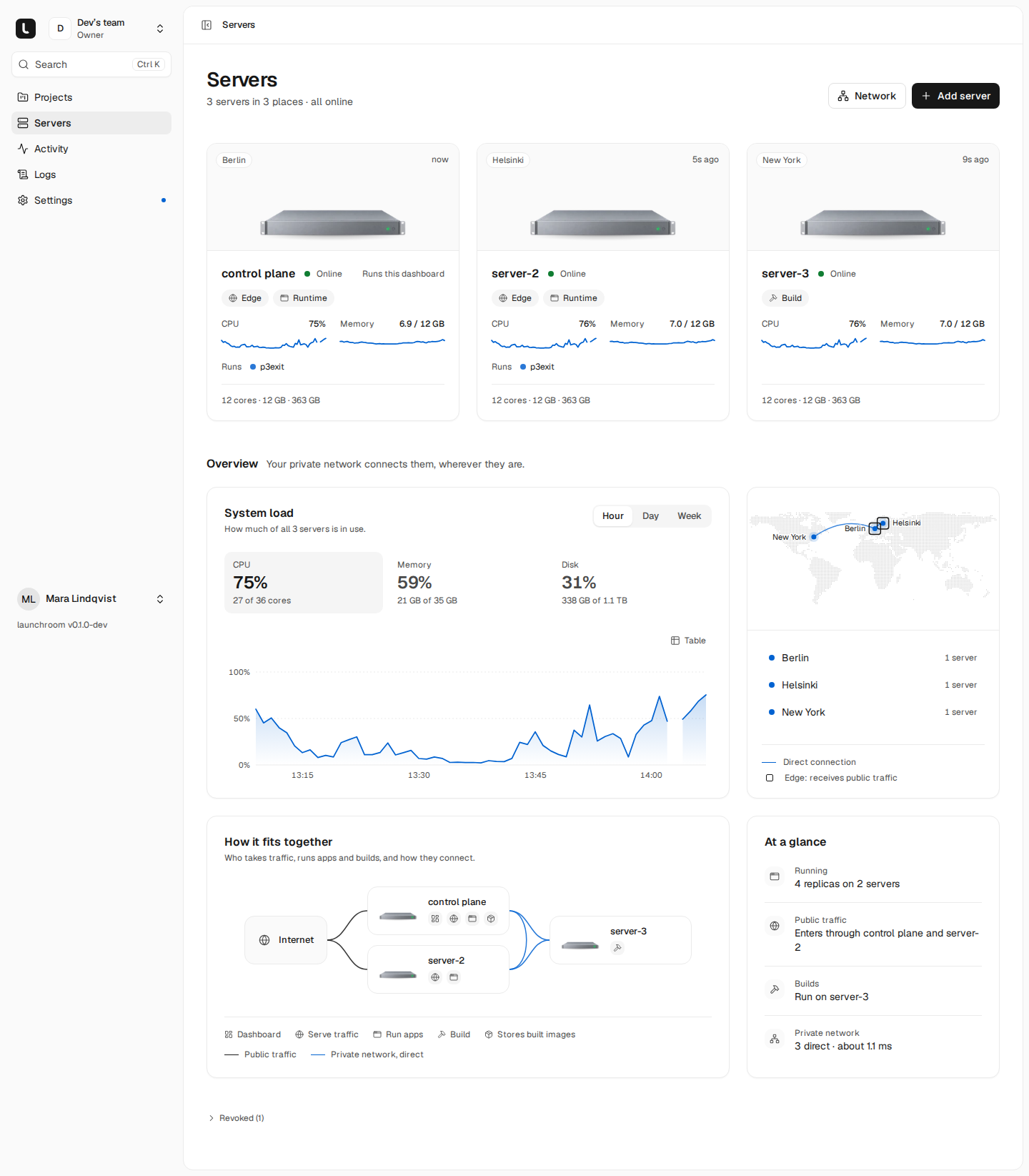Open Mara Lindqvist account menu

(91, 599)
